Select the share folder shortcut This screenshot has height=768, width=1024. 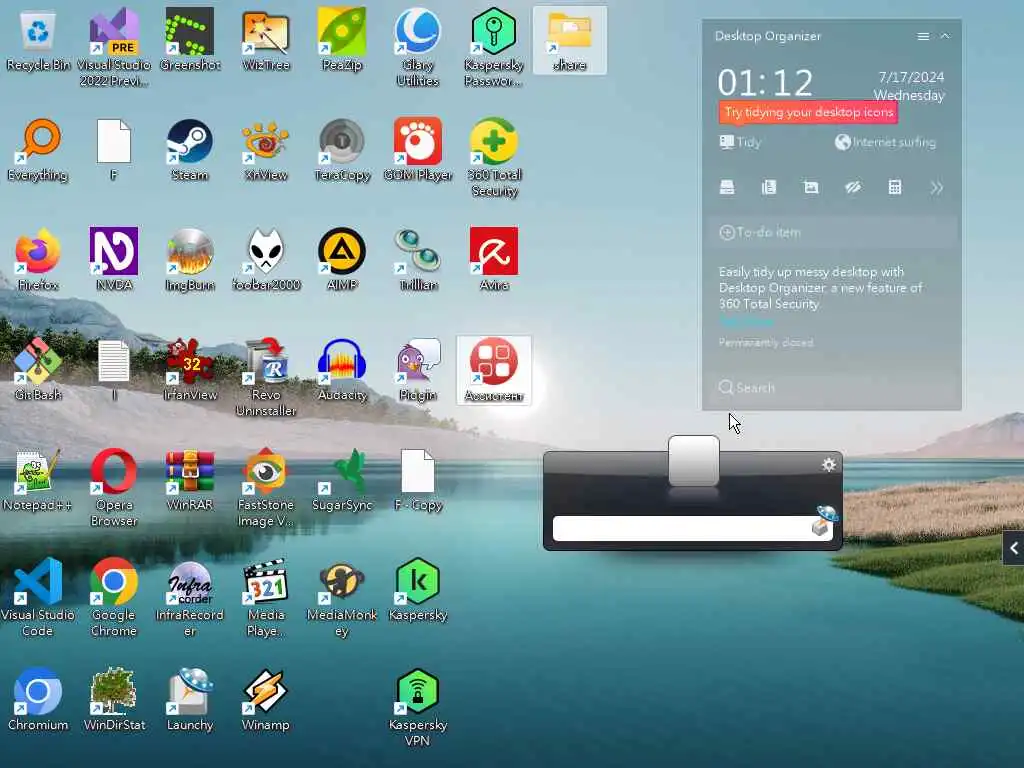(x=569, y=40)
